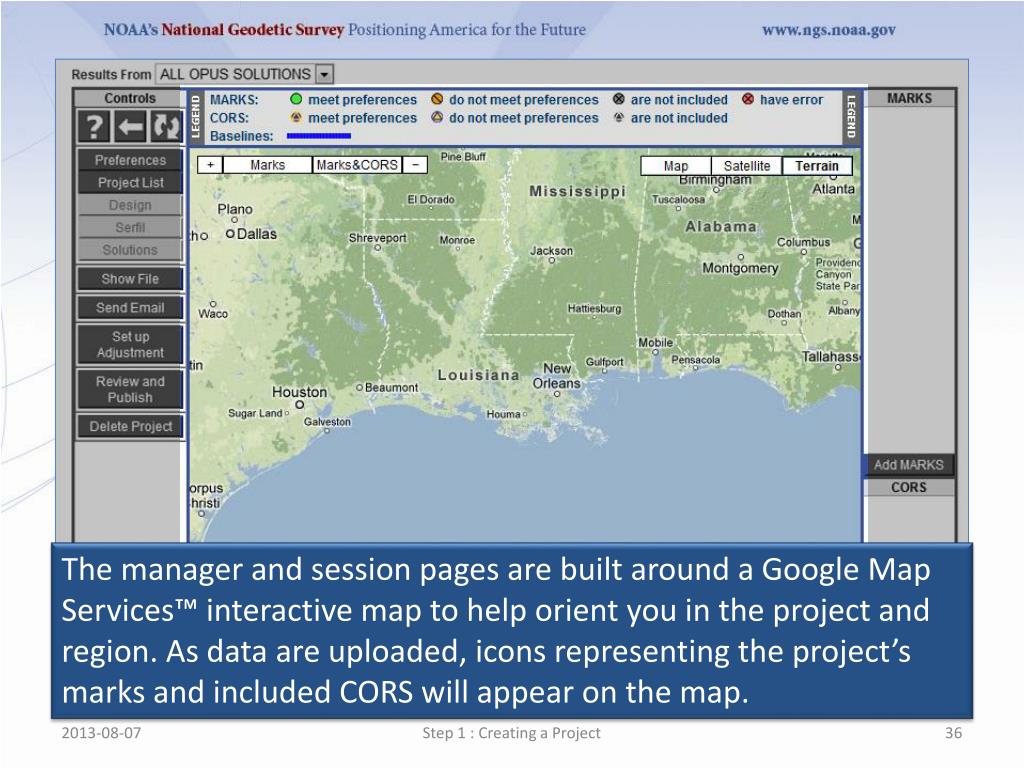Click the blue Baselines color bar

coord(318,135)
